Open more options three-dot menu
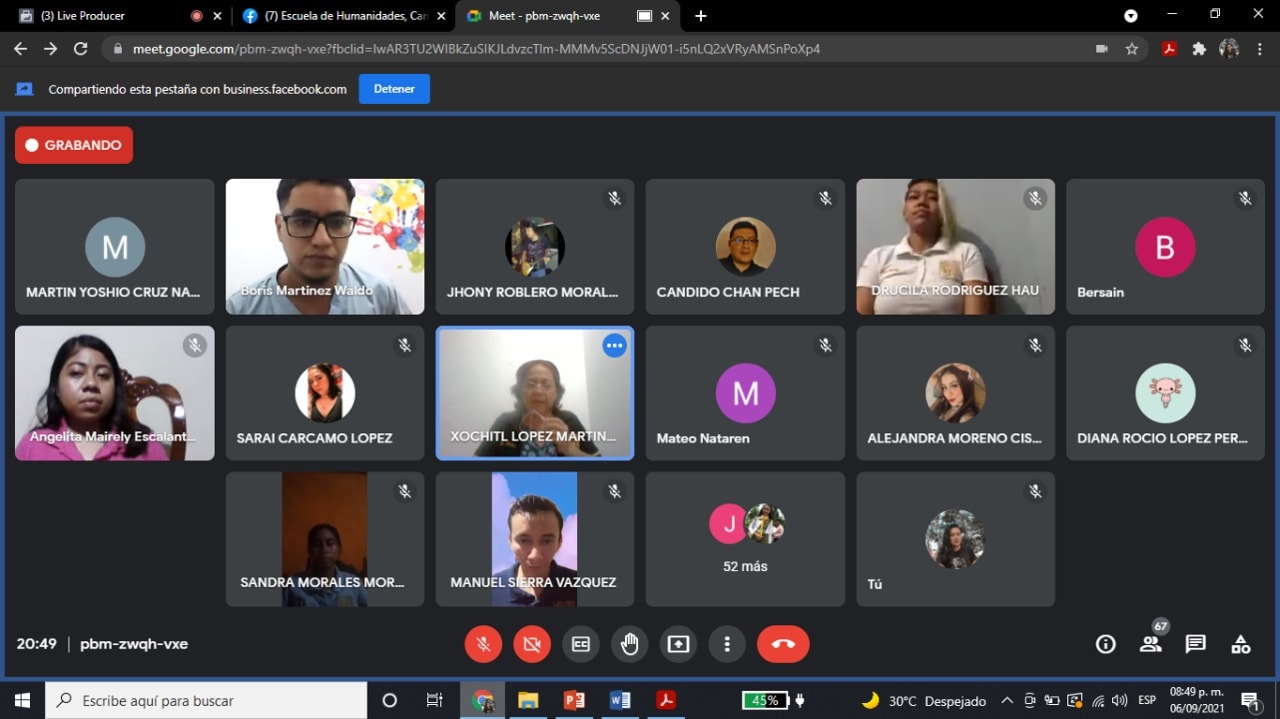This screenshot has height=719, width=1280. 727,645
